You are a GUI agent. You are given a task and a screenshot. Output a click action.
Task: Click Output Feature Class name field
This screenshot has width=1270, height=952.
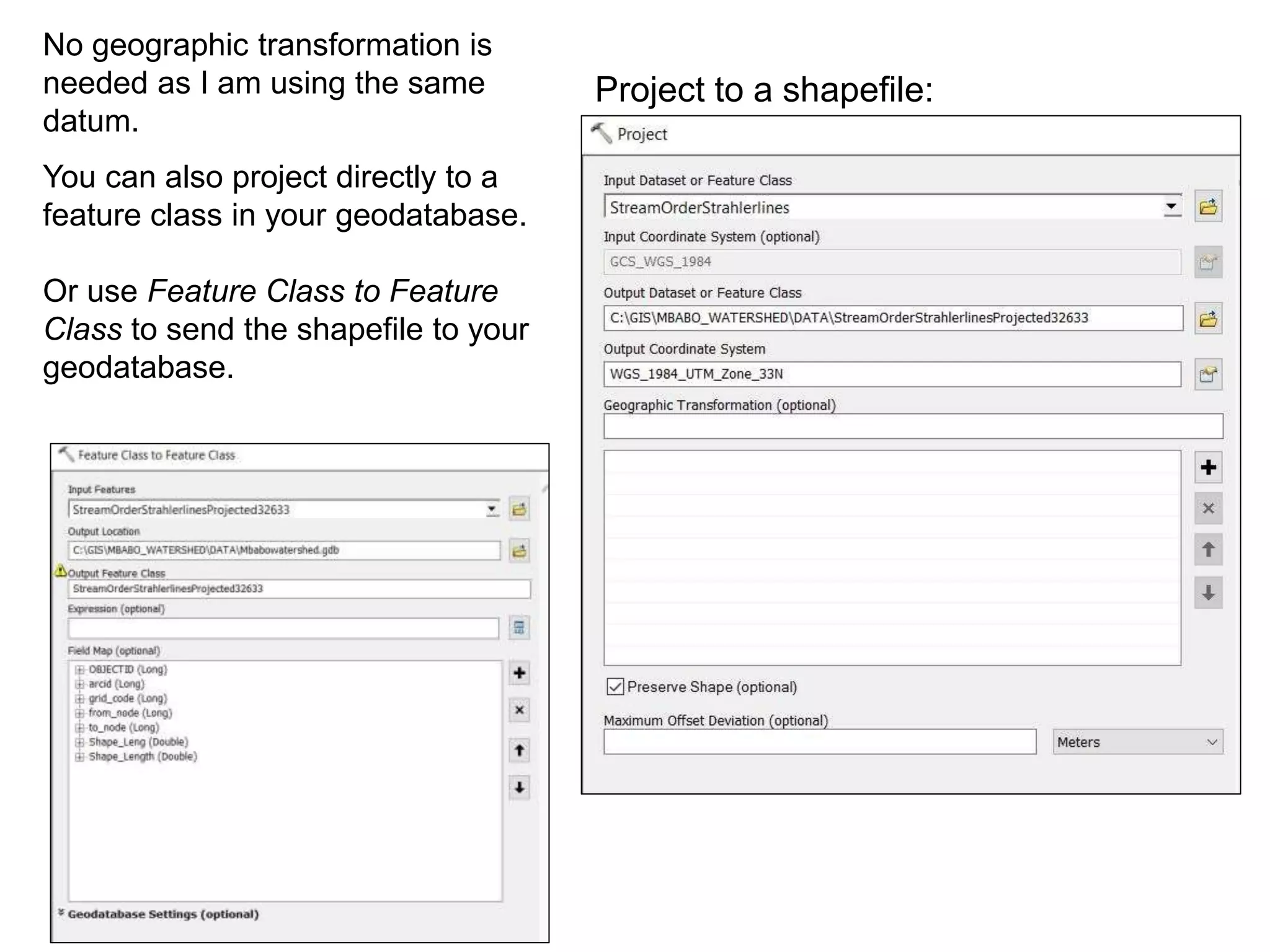(300, 589)
